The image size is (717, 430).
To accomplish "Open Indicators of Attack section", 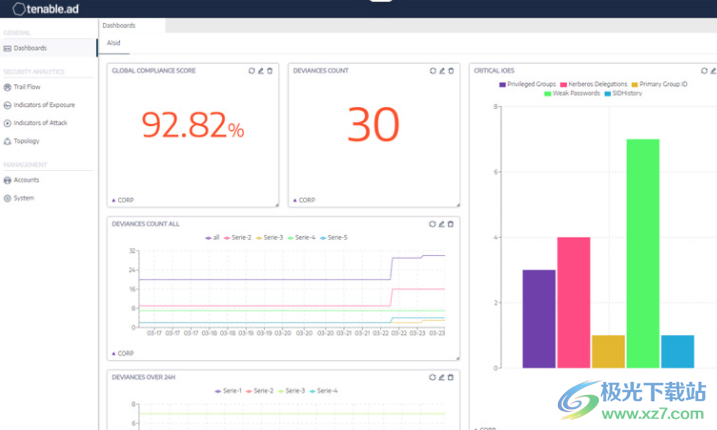I will (x=40, y=123).
